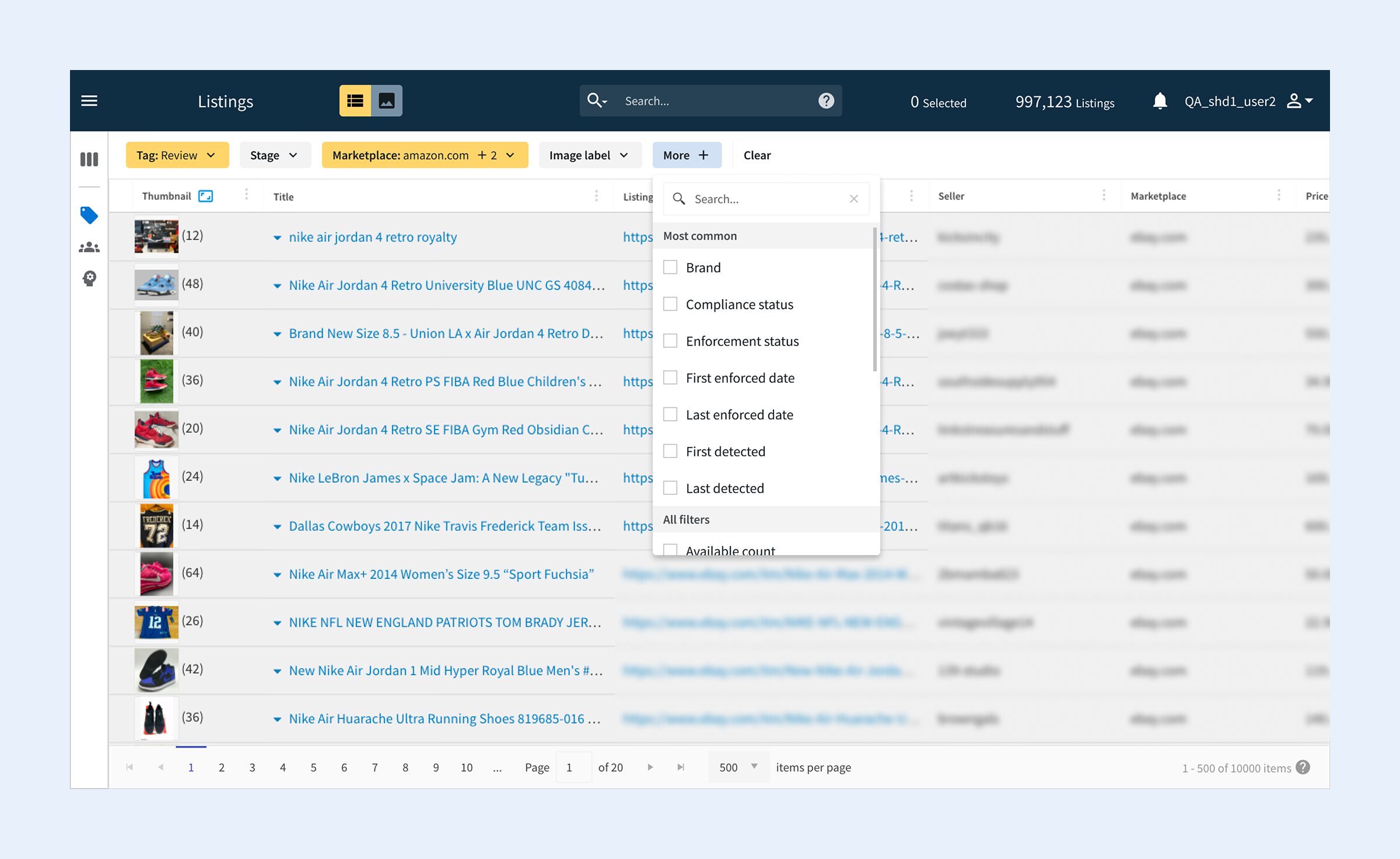Open Nike LeBron James x Space Jam listing

coord(444,478)
